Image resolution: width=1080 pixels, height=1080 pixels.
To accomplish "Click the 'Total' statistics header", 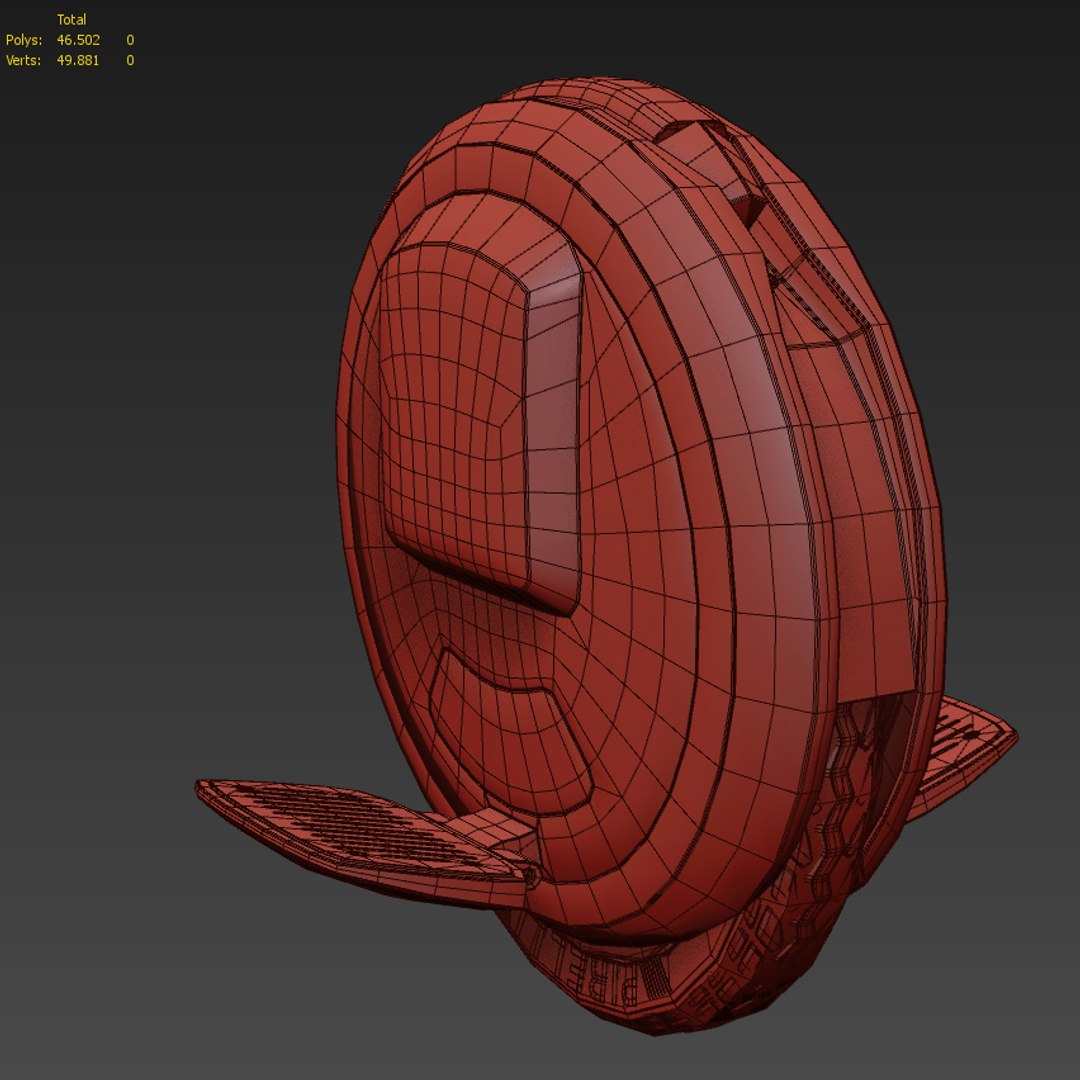I will point(72,19).
